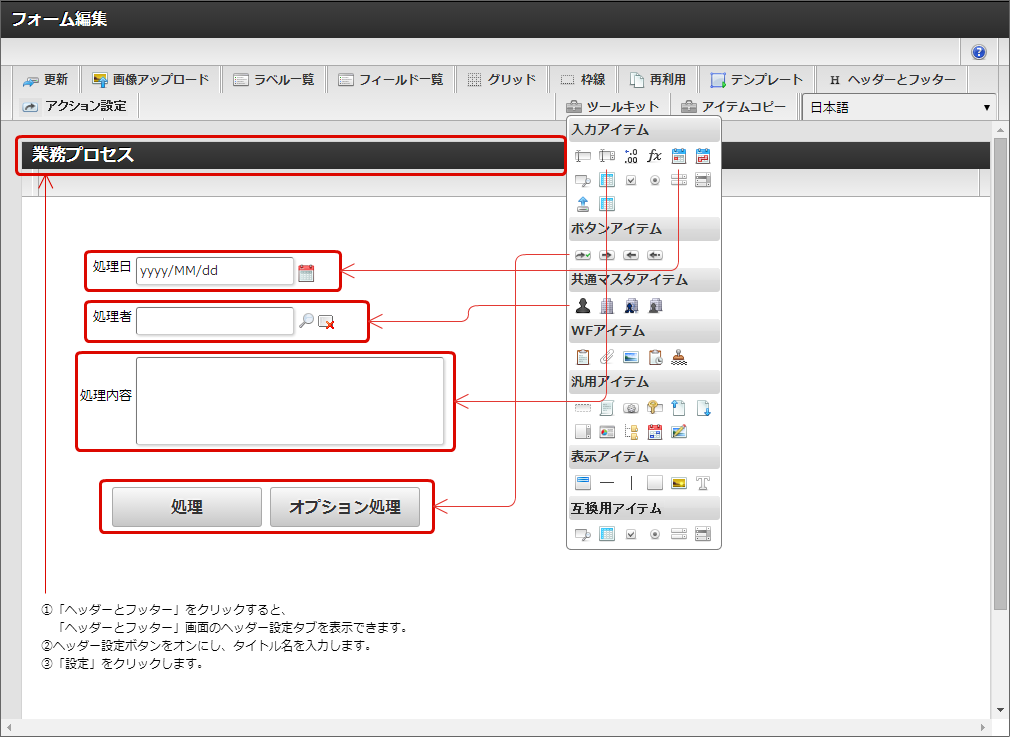Click the user icon under 共通マスタアイテム
Screen dimensions: 1010x737
[x=583, y=305]
